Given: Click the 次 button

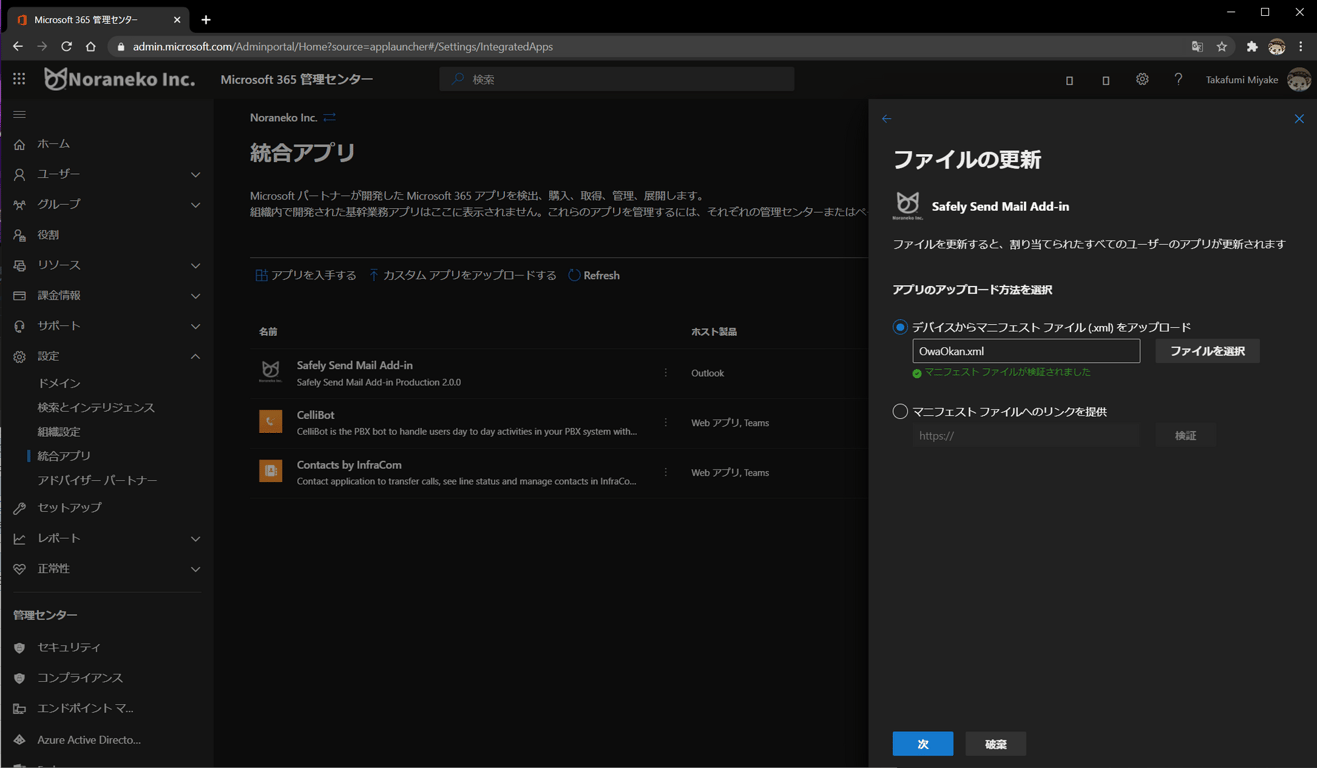Looking at the screenshot, I should pyautogui.click(x=922, y=744).
